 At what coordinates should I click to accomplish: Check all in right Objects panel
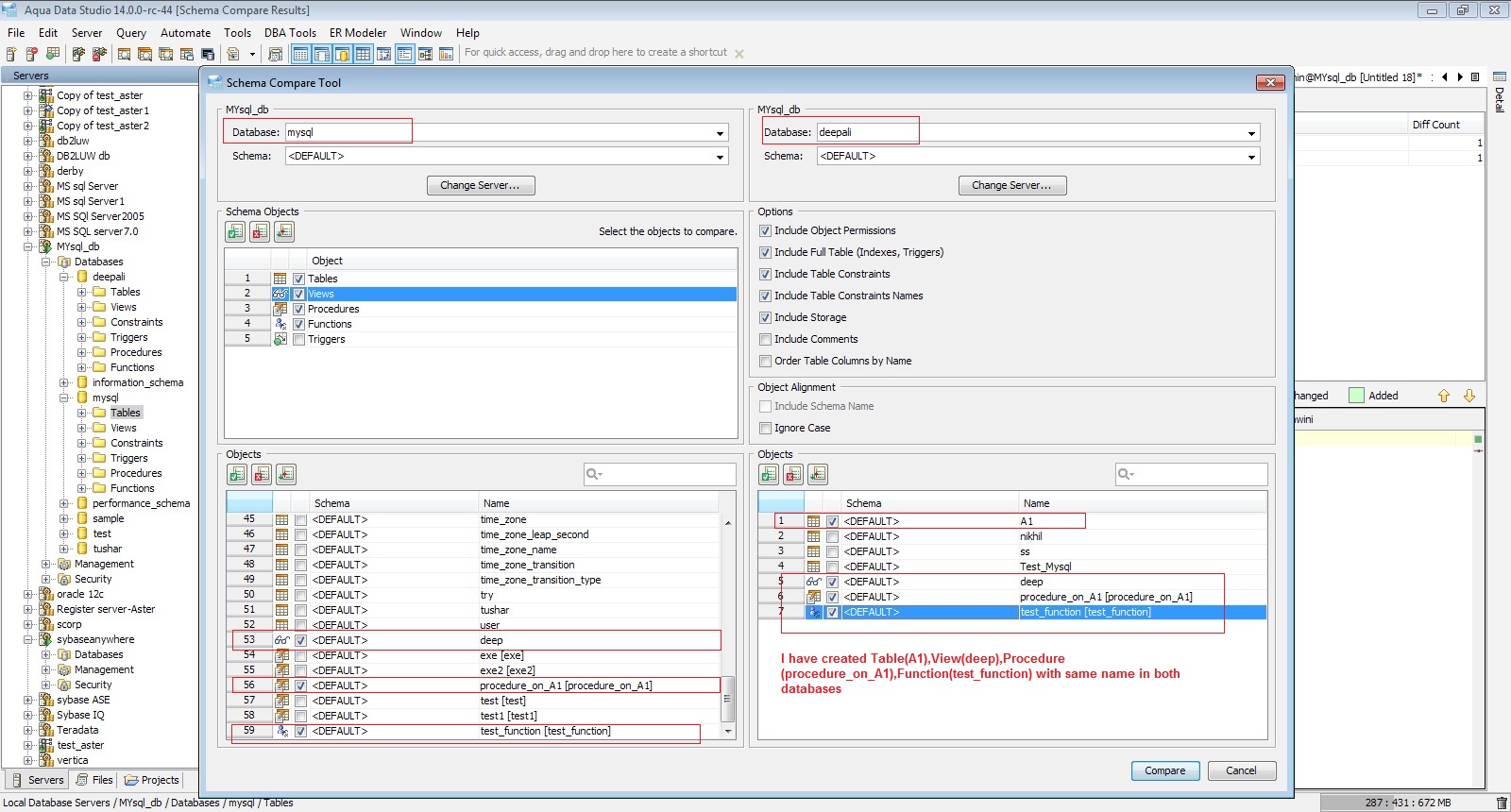[x=769, y=474]
